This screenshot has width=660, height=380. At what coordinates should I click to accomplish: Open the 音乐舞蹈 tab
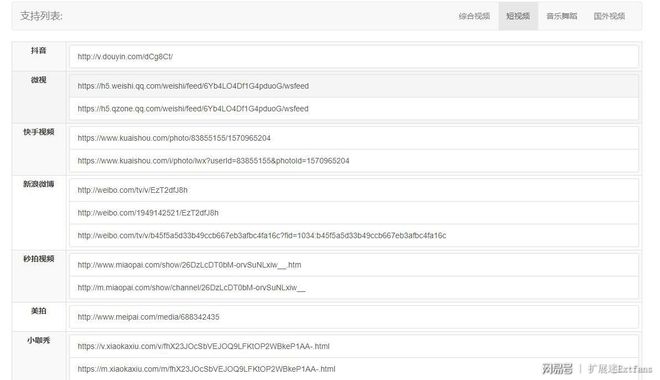562,16
